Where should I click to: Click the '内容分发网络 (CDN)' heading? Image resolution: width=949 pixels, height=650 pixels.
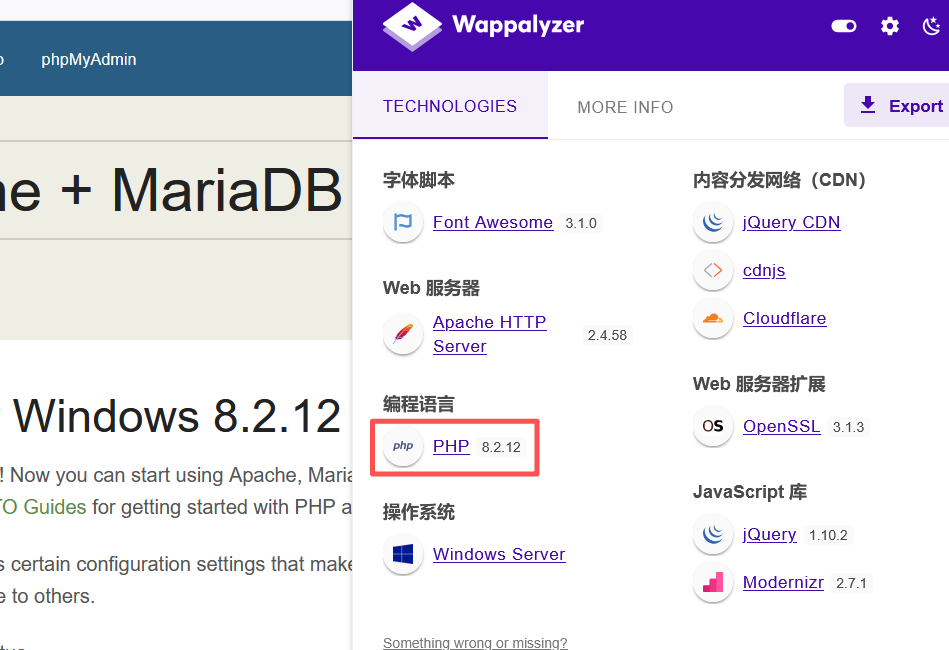click(x=780, y=180)
